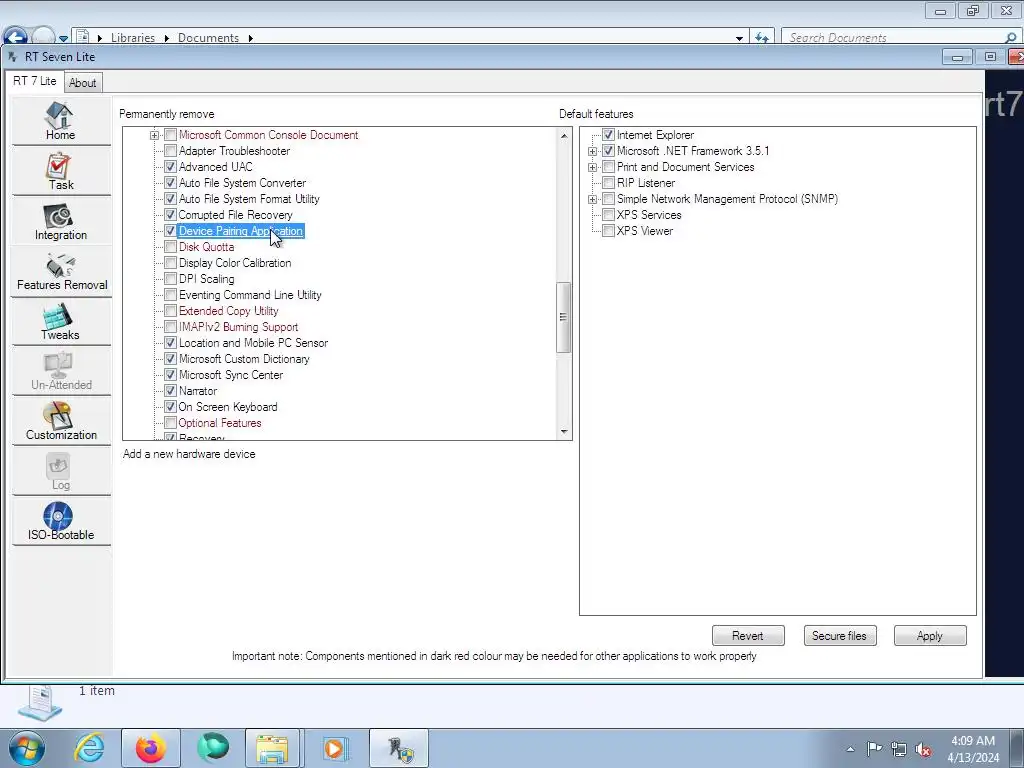Select the RT 7 Lite tab
Viewport: 1024px width, 768px height.
coord(35,81)
